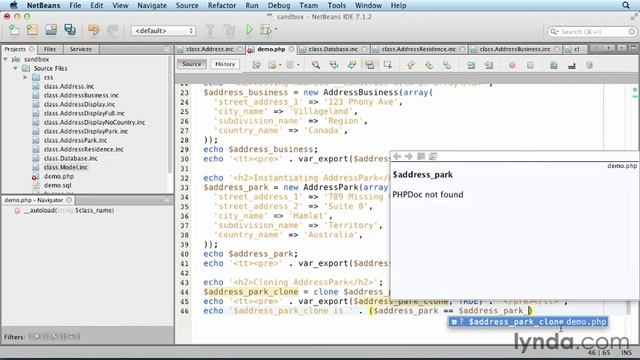The width and height of the screenshot is (640, 360).
Task: Click the Toggle Bookmark icon
Action: [x=447, y=65]
